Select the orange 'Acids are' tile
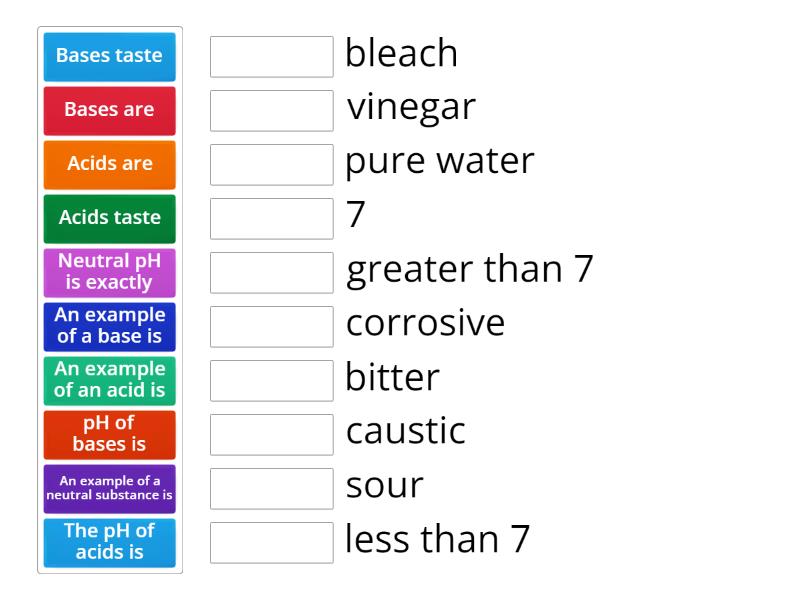800x600 pixels. [109, 164]
